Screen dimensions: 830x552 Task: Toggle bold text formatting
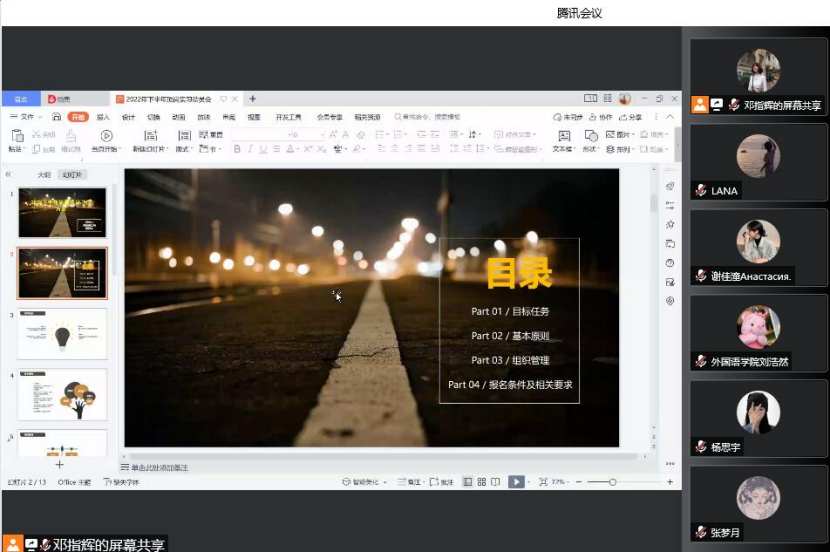click(237, 149)
